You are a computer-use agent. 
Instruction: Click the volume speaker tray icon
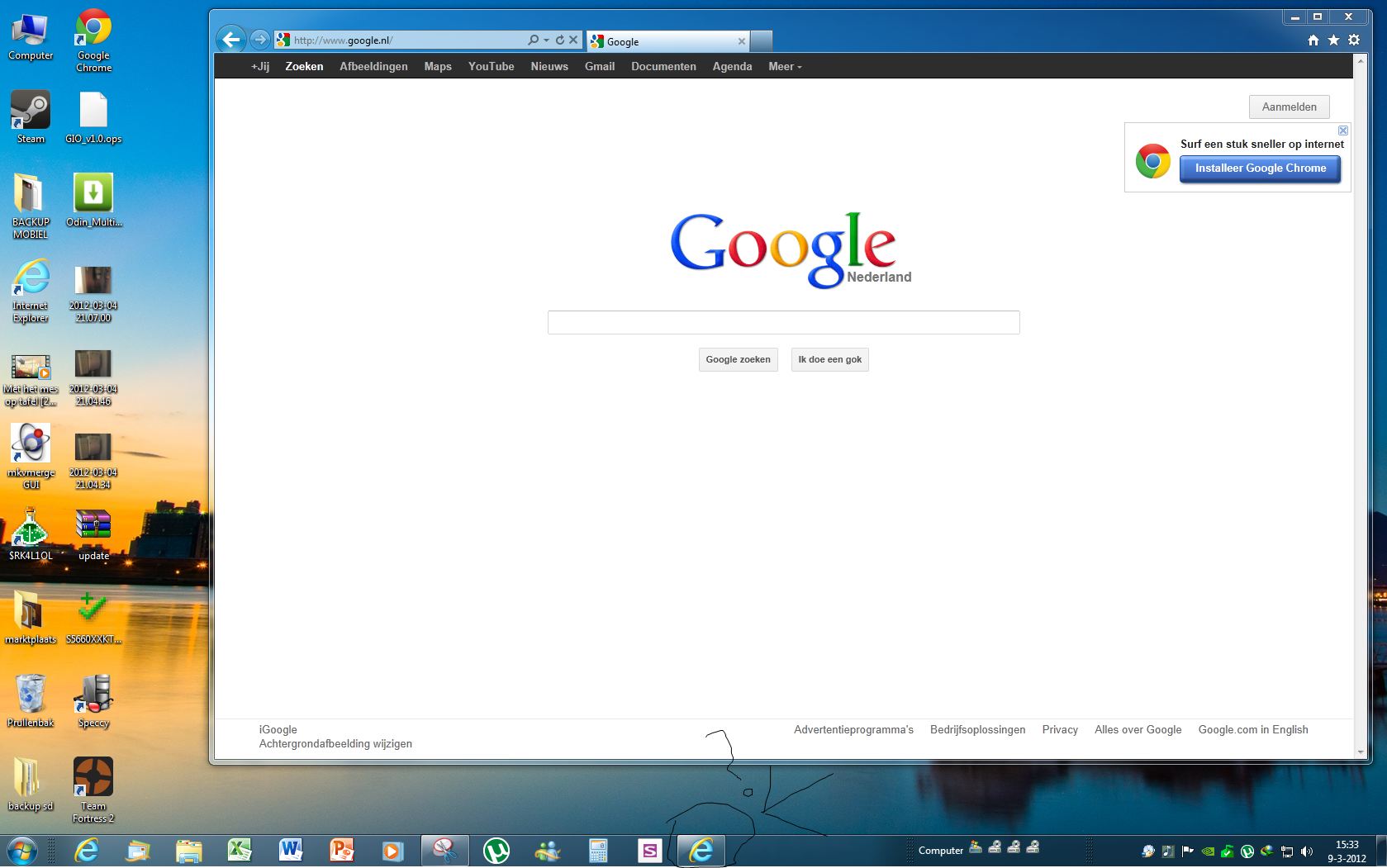click(1307, 851)
